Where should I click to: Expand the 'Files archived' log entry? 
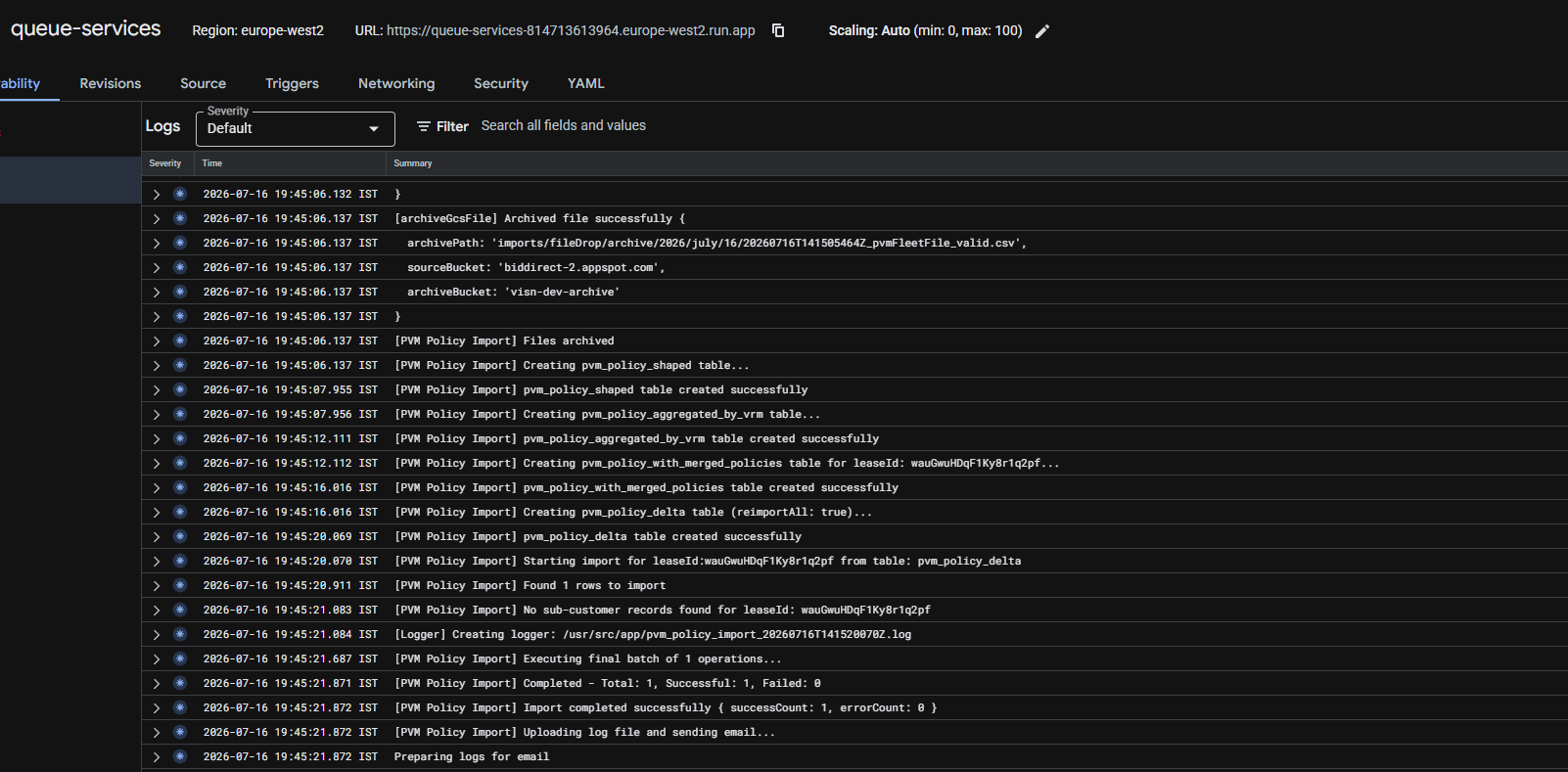pos(156,341)
